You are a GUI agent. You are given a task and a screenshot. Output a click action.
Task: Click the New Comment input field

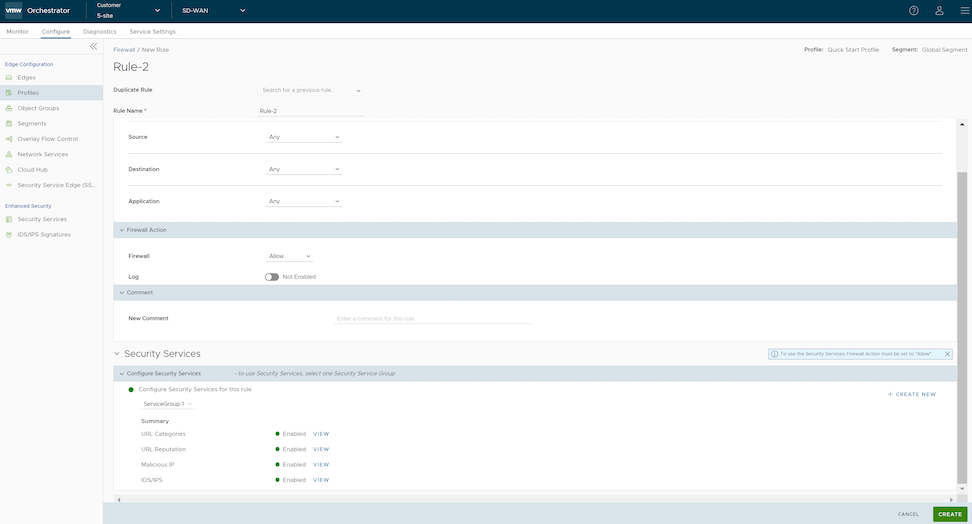[432, 318]
